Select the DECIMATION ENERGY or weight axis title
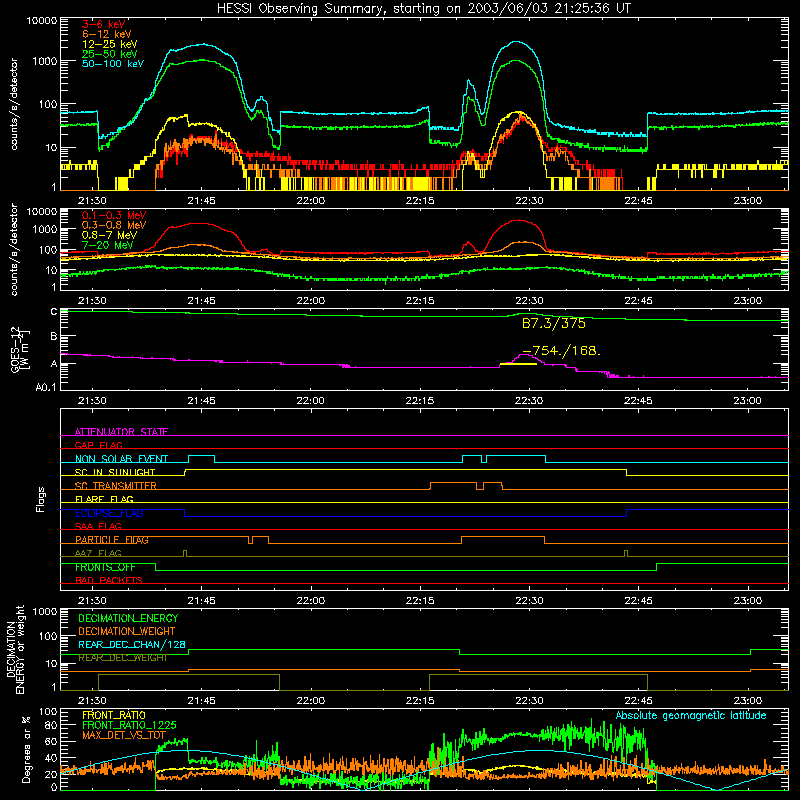The height and width of the screenshot is (800, 800). click(15, 649)
